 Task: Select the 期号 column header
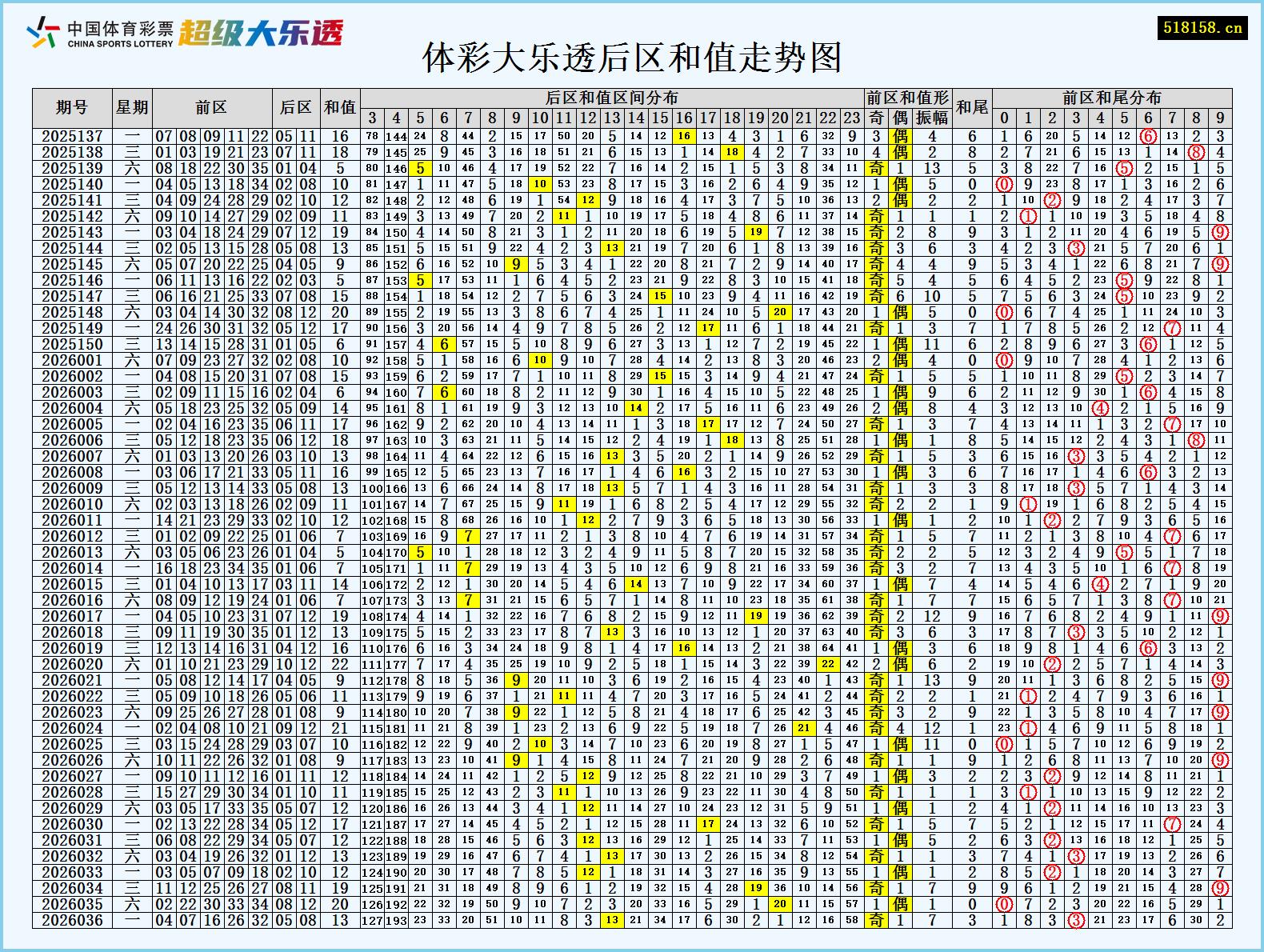point(72,107)
